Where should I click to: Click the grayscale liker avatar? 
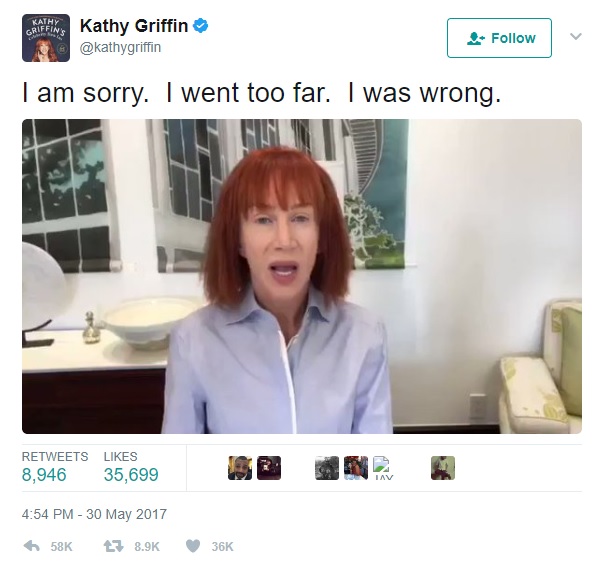point(327,468)
